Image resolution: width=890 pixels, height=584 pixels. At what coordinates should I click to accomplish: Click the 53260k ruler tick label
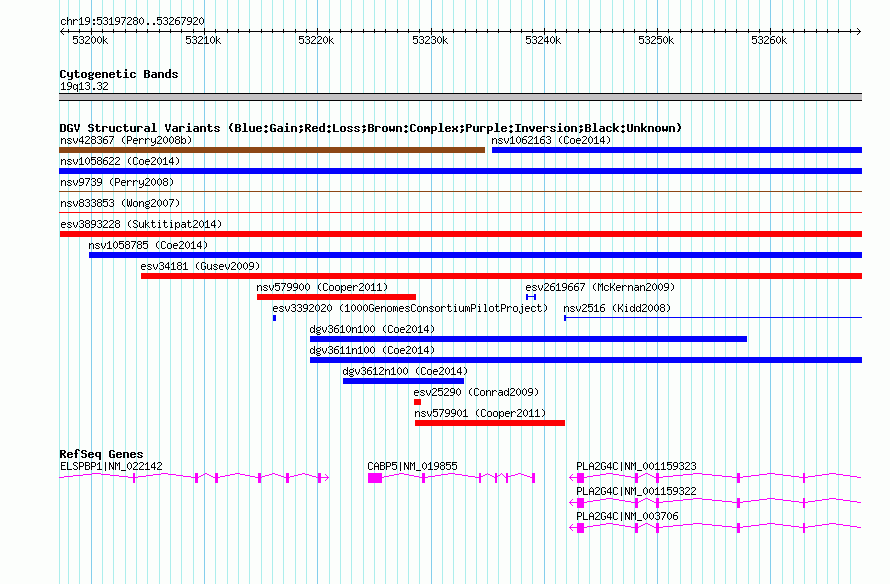click(769, 40)
